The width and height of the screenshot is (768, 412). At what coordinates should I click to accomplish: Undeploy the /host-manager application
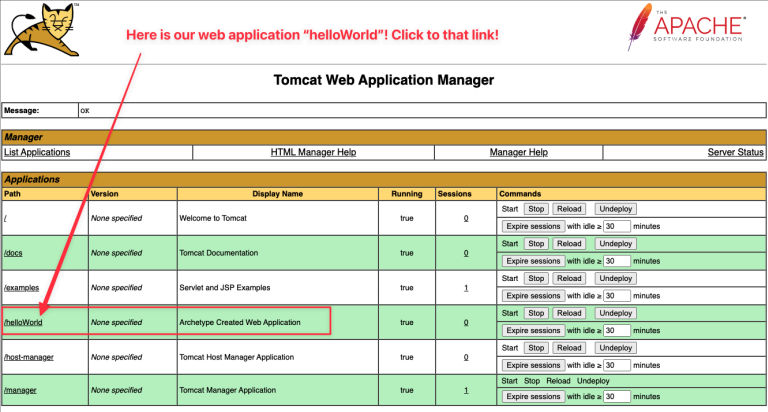point(616,348)
